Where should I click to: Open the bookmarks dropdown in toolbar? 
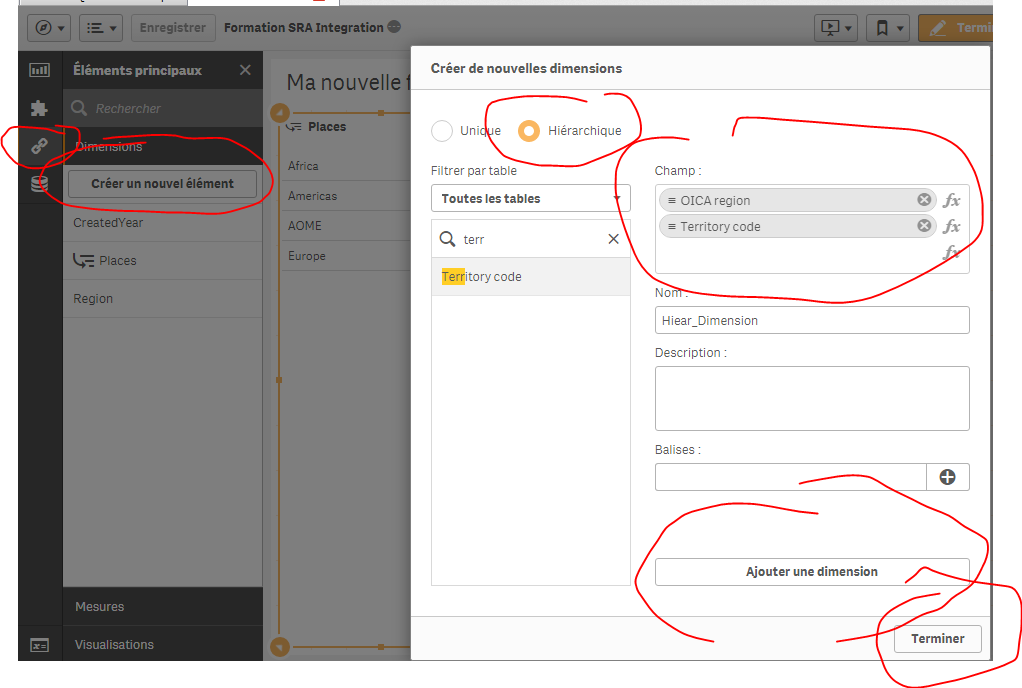pos(888,28)
